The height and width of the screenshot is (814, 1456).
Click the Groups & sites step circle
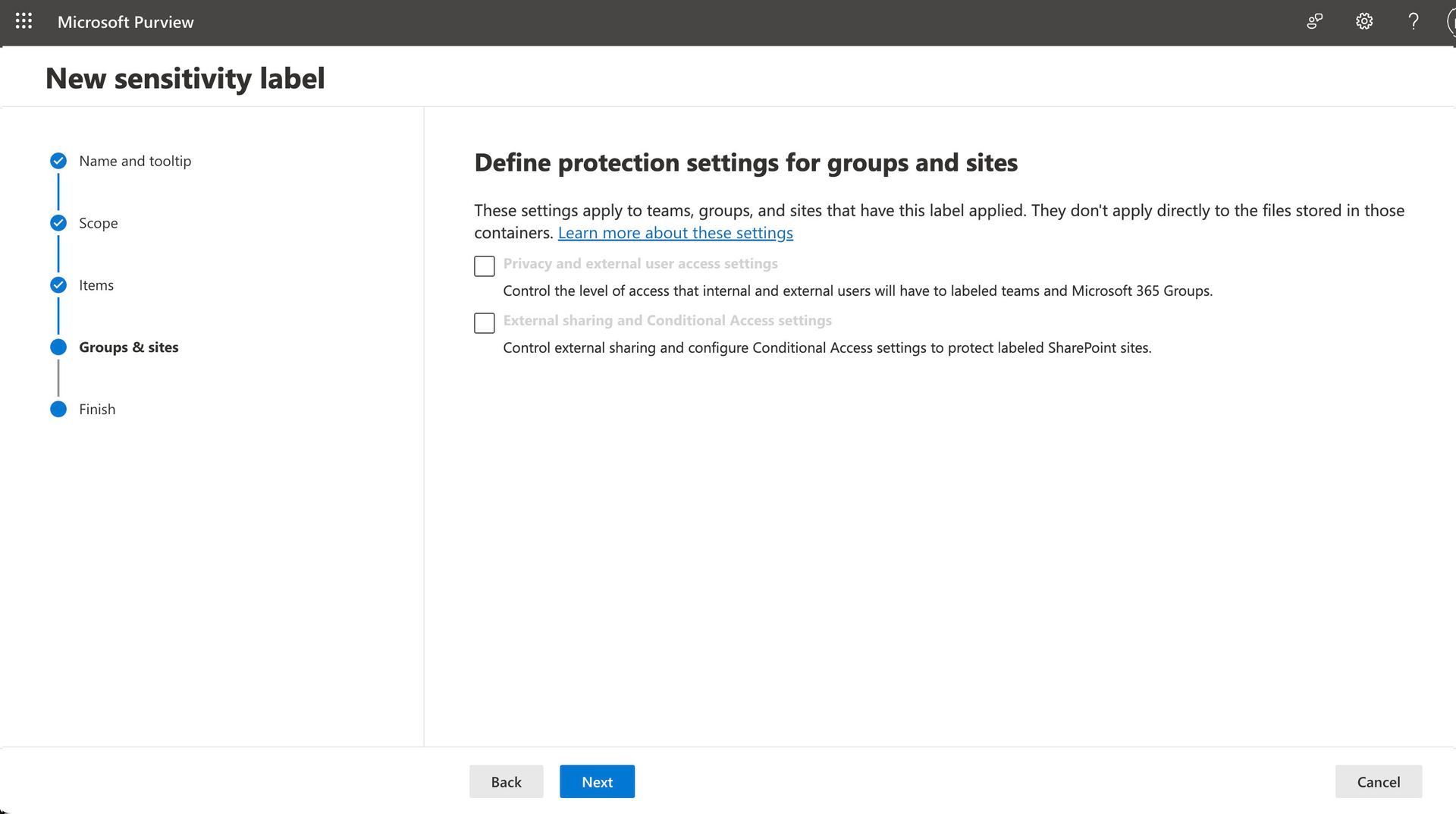58,347
